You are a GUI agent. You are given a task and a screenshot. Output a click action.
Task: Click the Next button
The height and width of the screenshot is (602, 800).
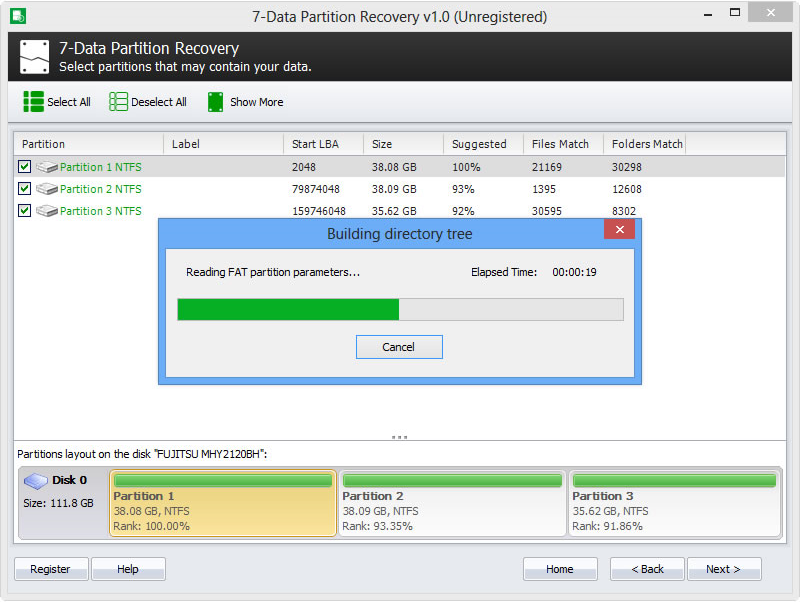coord(724,569)
